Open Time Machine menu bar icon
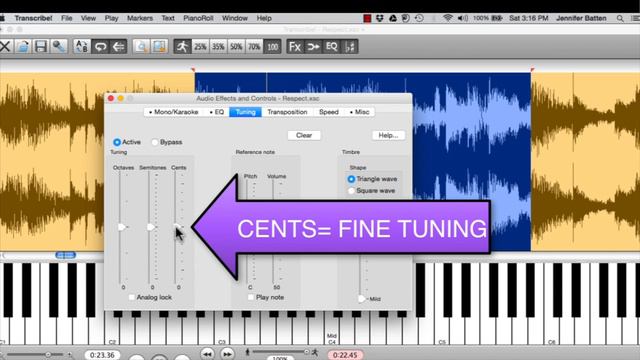 point(419,18)
